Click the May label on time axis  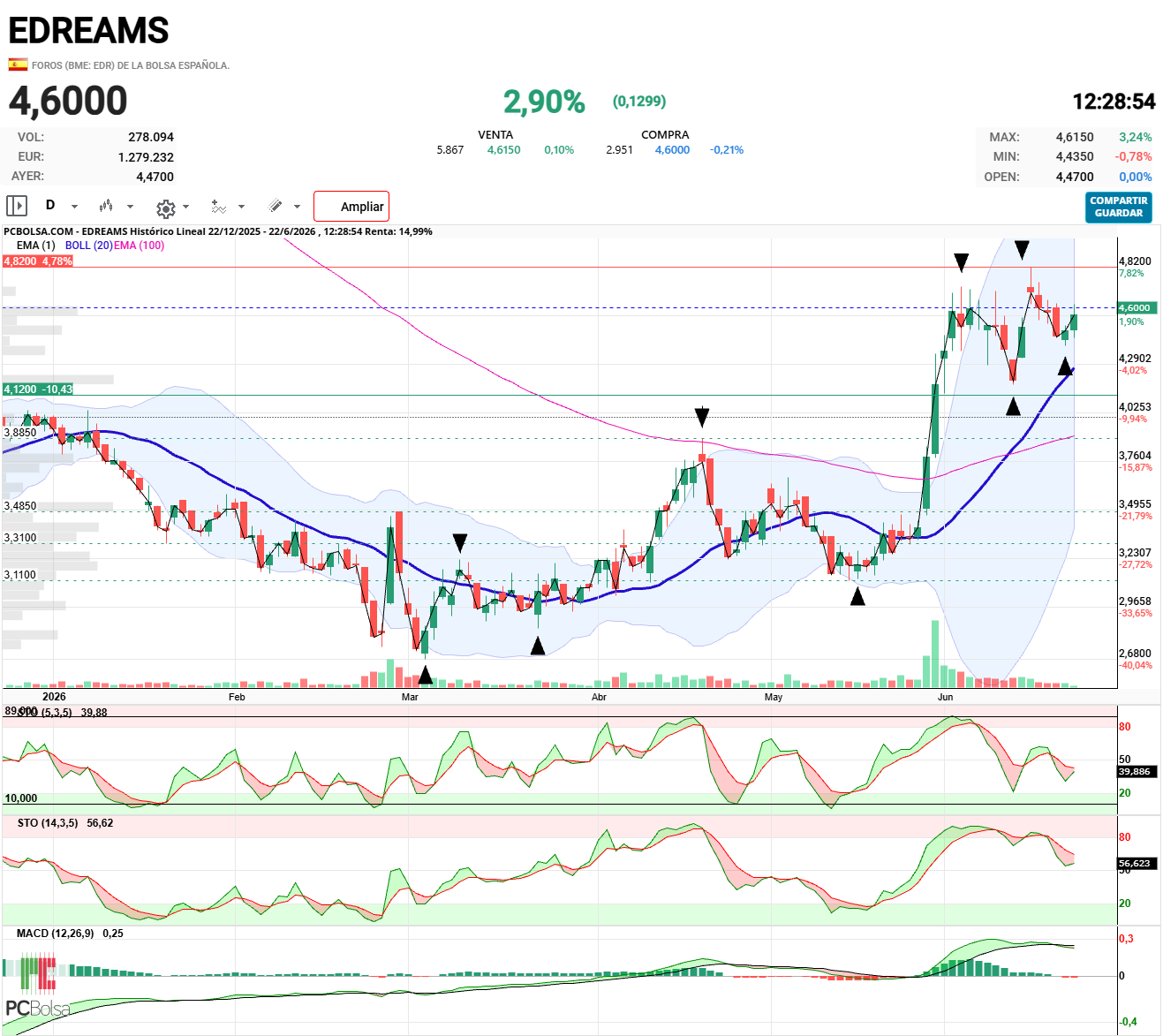pyautogui.click(x=774, y=697)
